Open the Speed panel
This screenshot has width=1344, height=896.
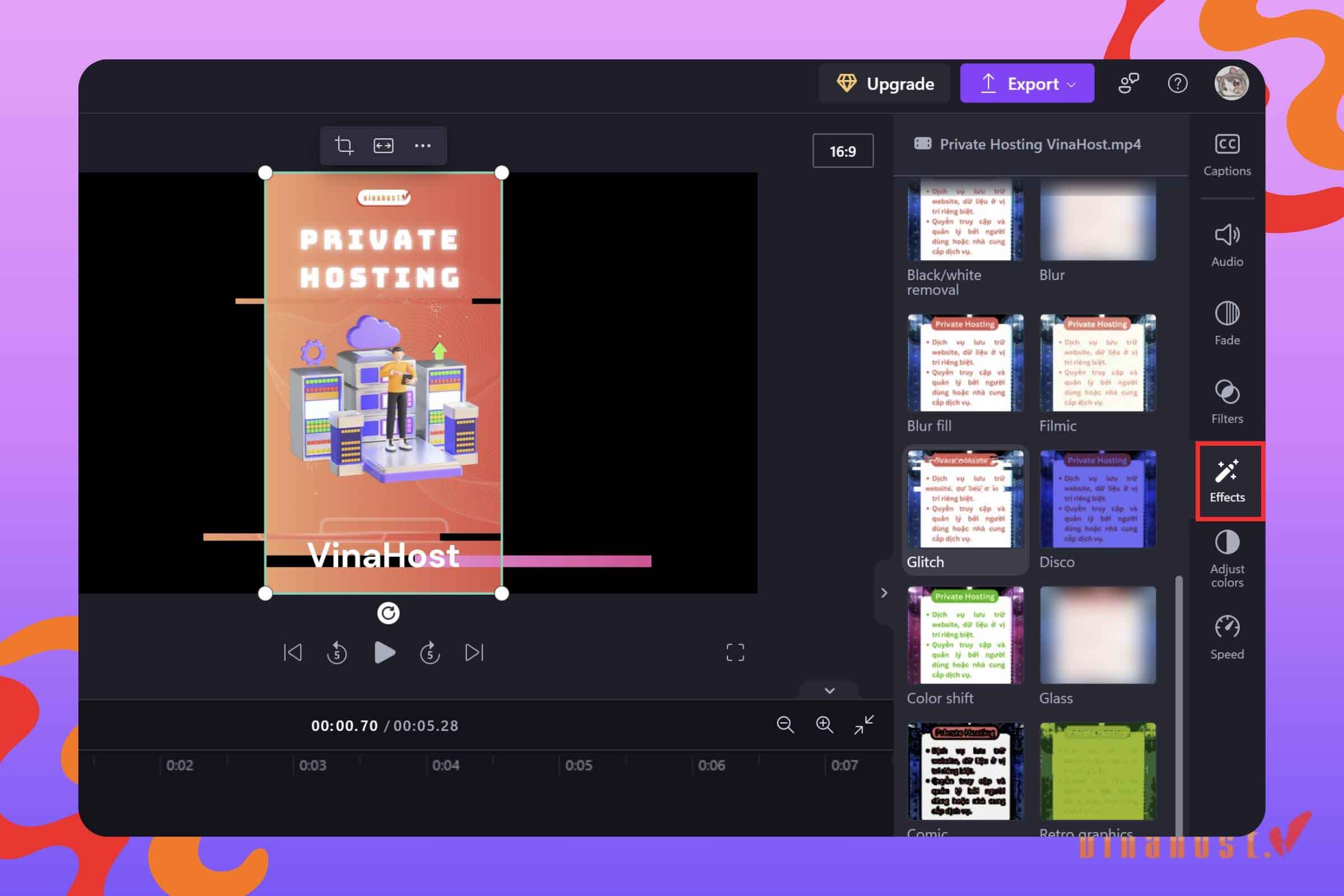(1227, 638)
